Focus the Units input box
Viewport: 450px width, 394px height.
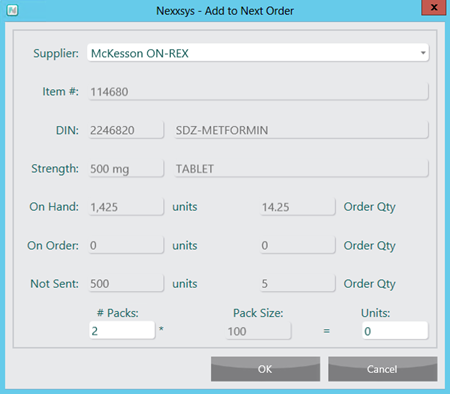coord(395,331)
